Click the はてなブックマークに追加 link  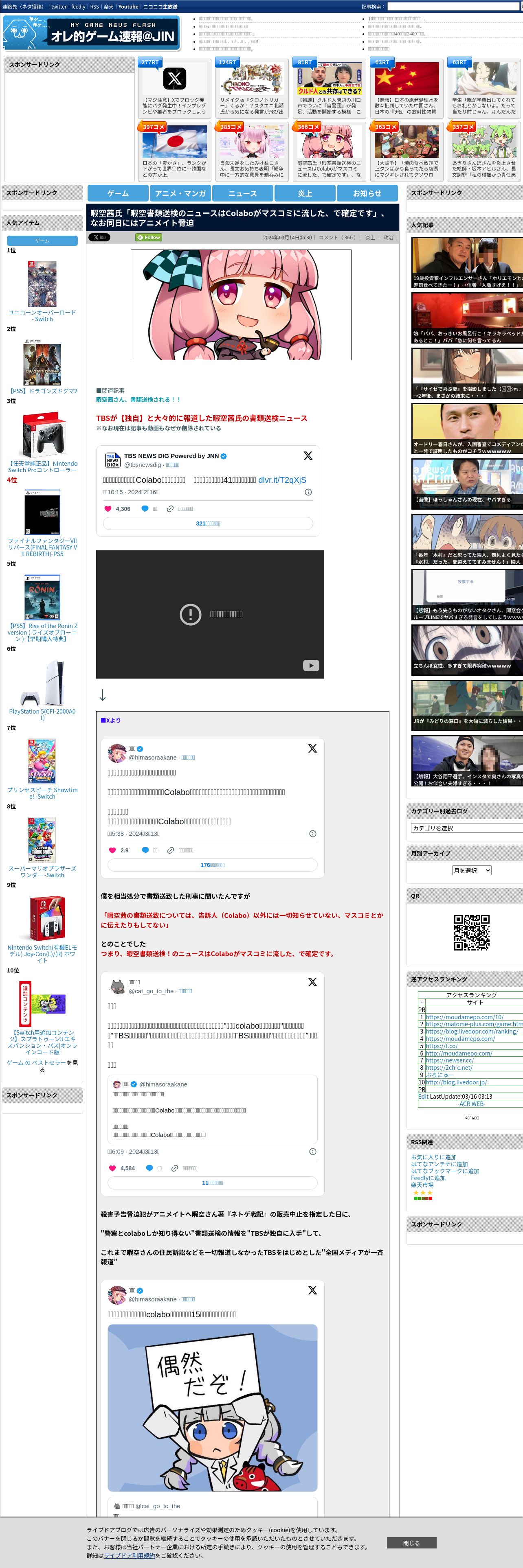445,1171
